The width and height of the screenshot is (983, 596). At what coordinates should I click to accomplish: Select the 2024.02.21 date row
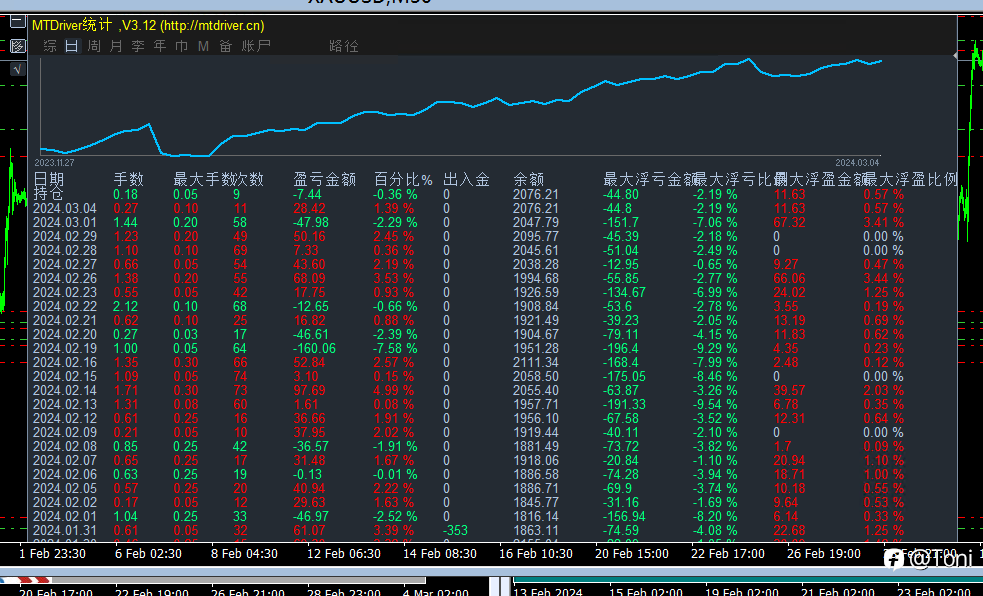coord(65,320)
